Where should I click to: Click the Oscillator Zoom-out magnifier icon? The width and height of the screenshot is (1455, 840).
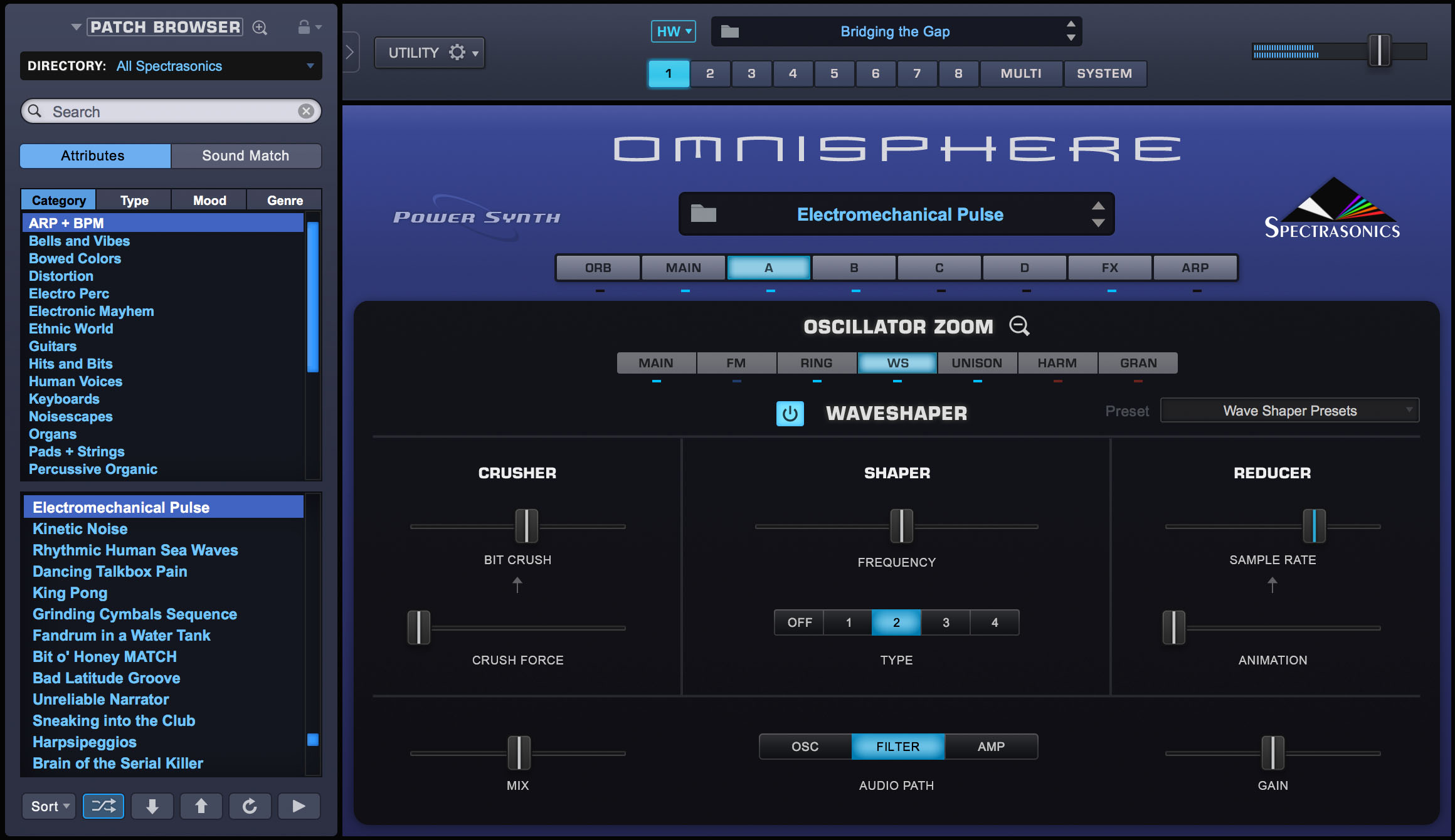tap(1019, 326)
